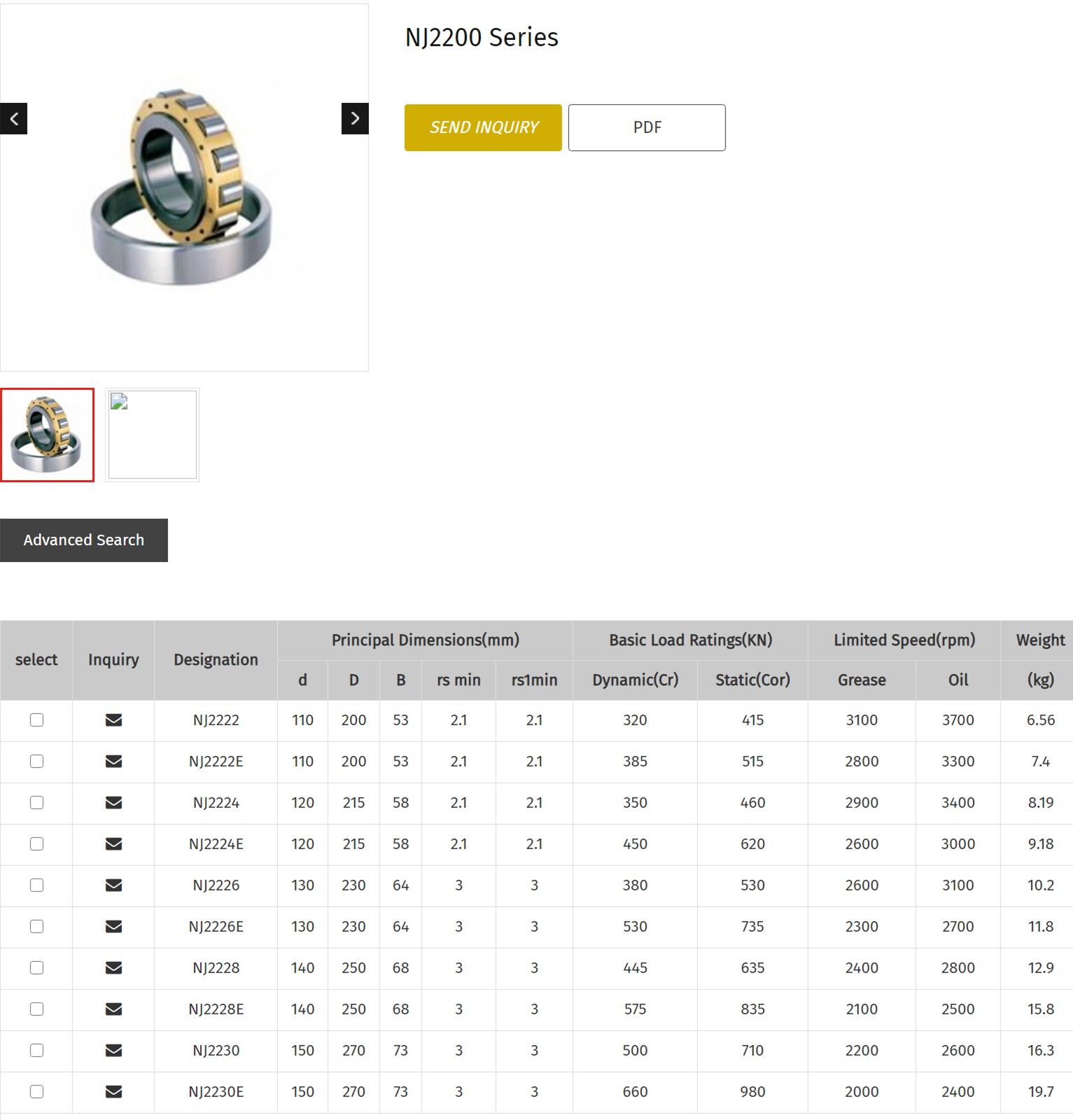
Task: Open the PDF button
Action: click(x=647, y=127)
